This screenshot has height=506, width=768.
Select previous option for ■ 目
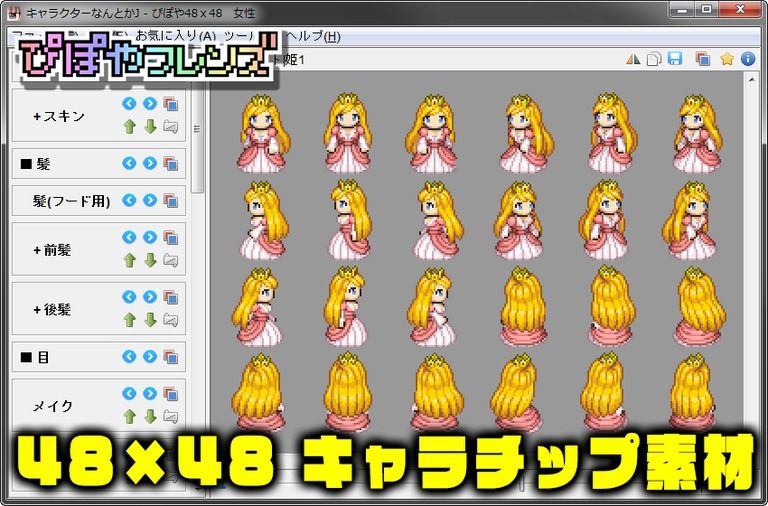tap(129, 356)
